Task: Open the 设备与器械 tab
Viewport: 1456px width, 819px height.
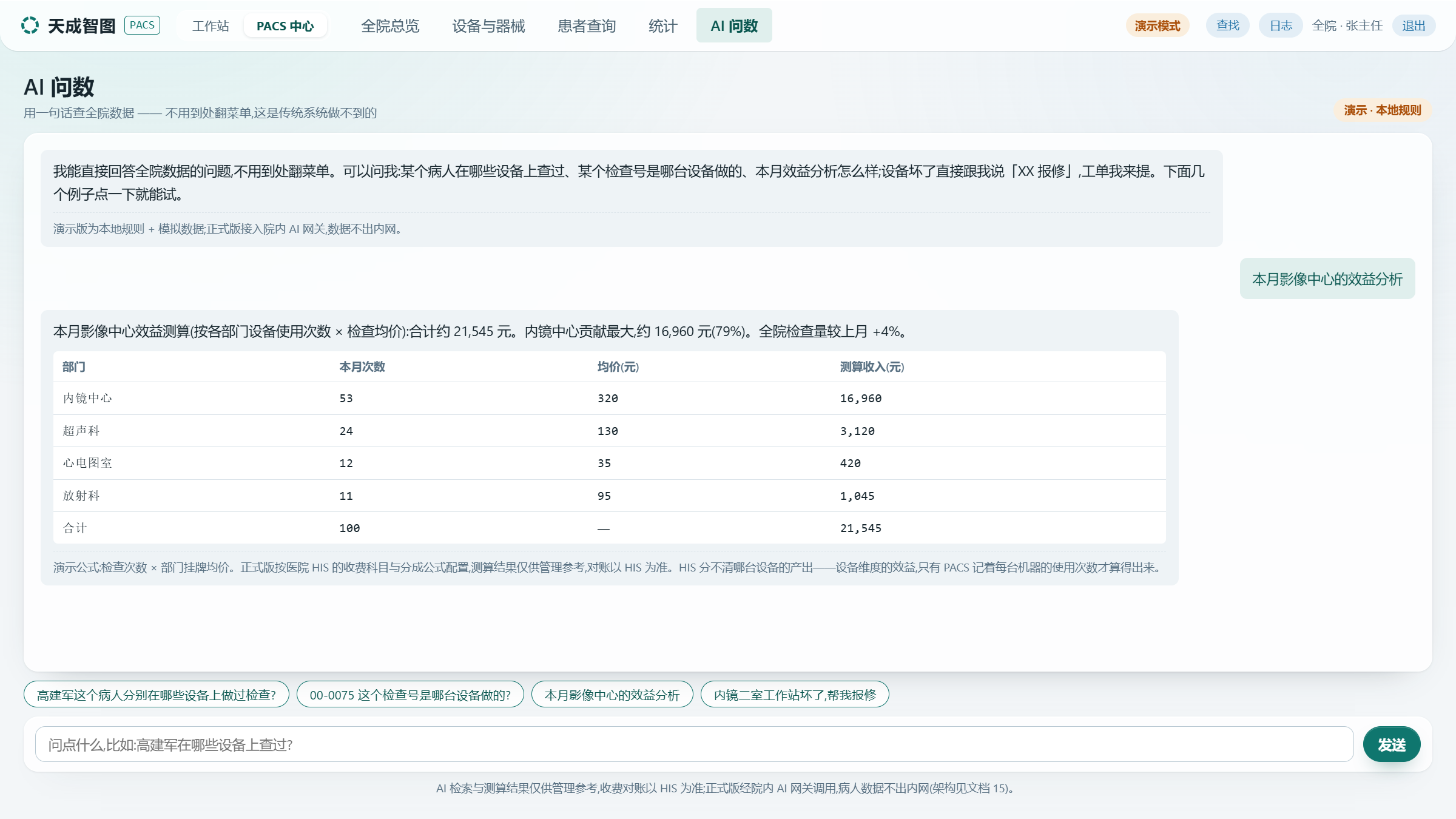Action: tap(488, 26)
